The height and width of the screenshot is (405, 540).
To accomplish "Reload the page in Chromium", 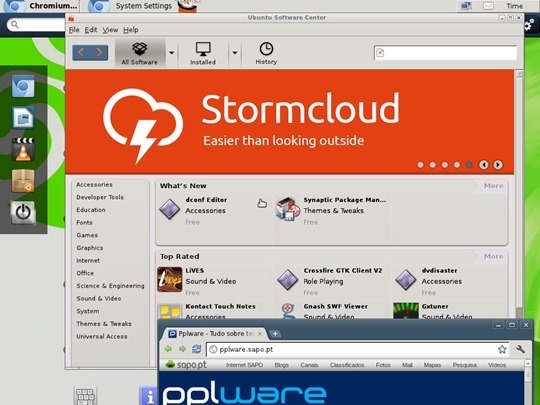I will (x=197, y=350).
